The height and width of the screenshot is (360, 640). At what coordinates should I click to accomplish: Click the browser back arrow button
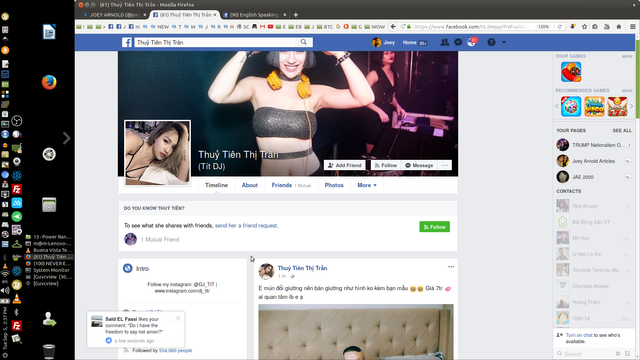[x=393, y=27]
